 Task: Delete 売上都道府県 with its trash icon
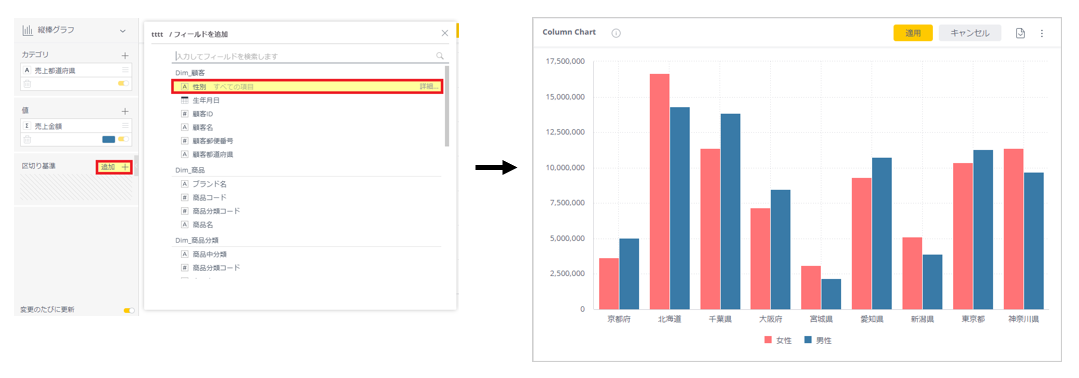(28, 84)
